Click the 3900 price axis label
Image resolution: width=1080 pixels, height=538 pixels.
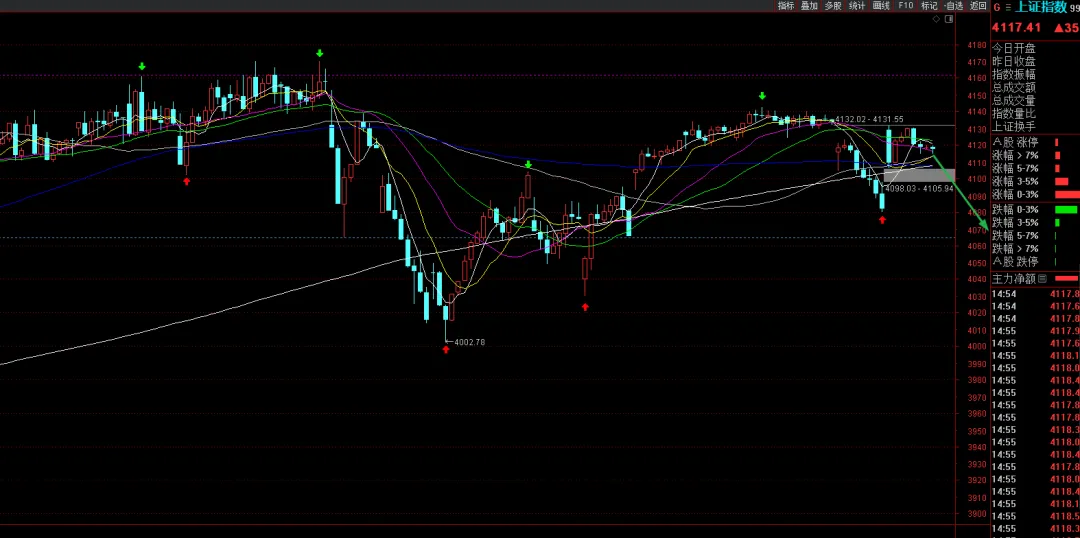tap(977, 515)
